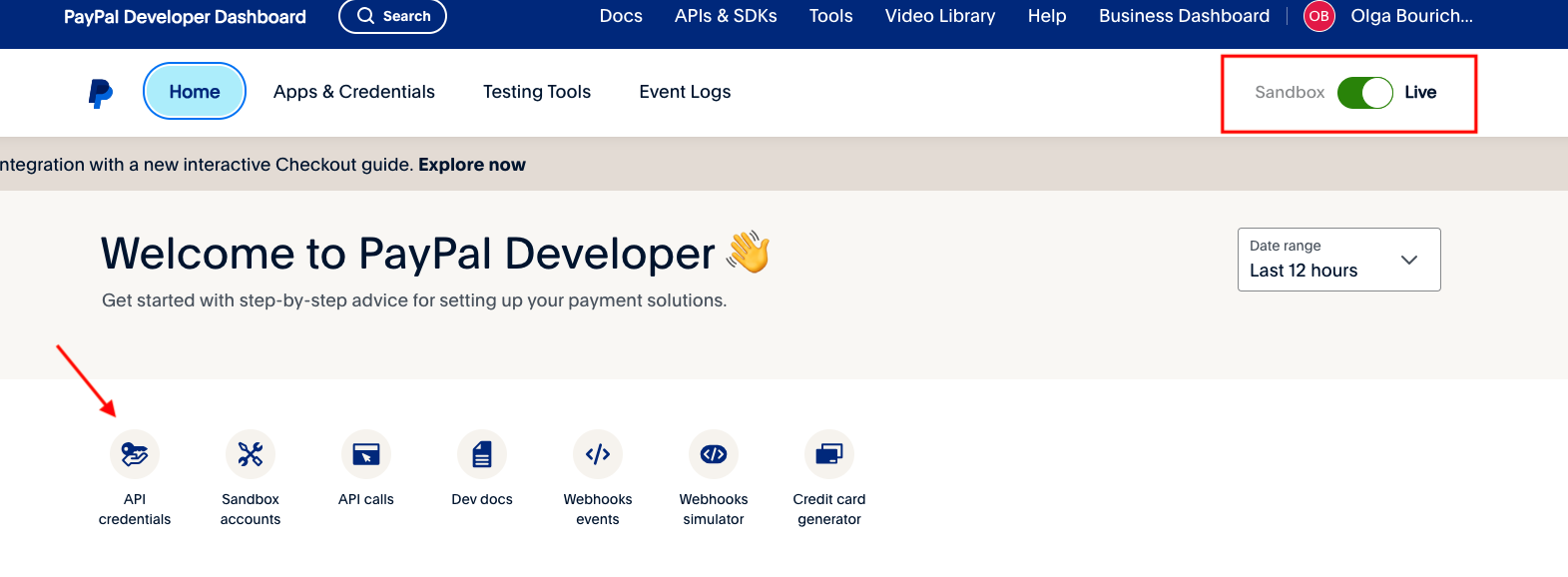The image size is (1568, 577).
Task: Click the Date range chevron arrow
Action: pos(1409,260)
